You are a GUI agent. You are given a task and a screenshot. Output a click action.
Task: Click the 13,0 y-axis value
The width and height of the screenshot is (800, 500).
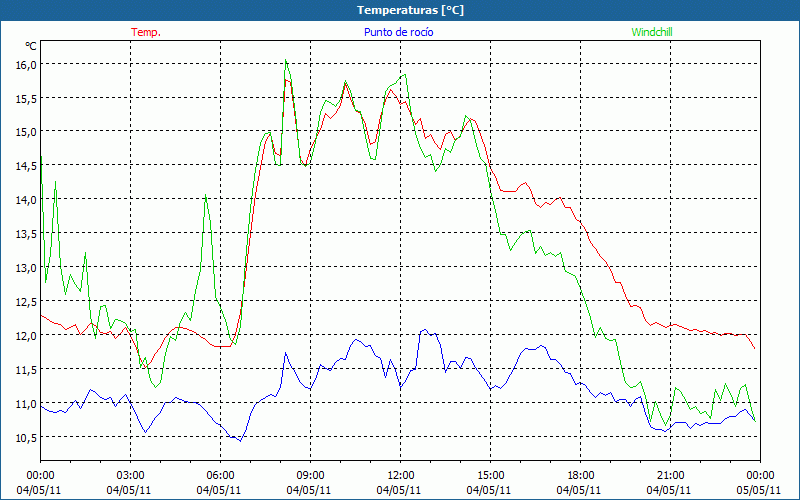tap(27, 267)
